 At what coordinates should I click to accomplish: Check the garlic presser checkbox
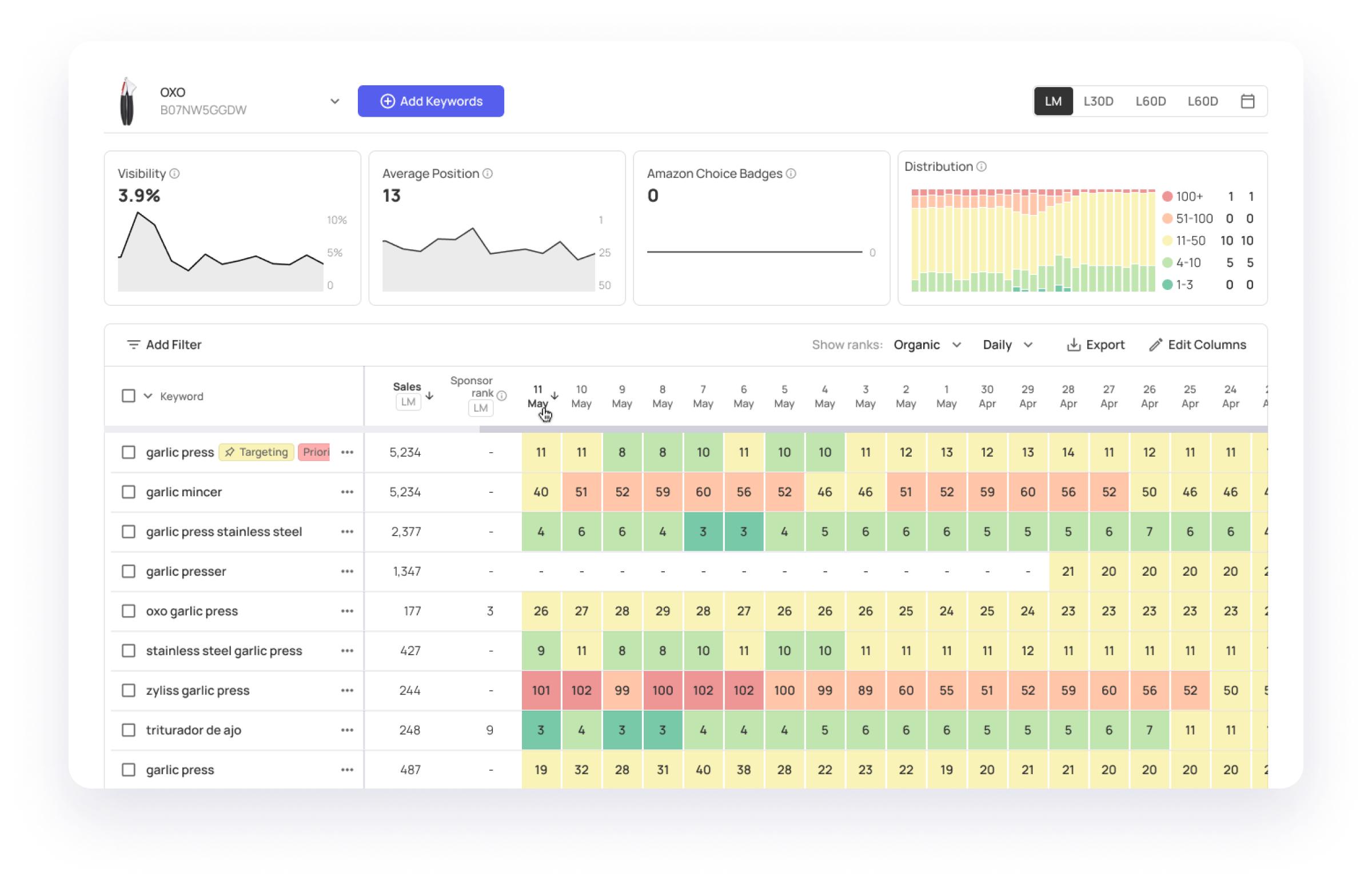coord(129,571)
